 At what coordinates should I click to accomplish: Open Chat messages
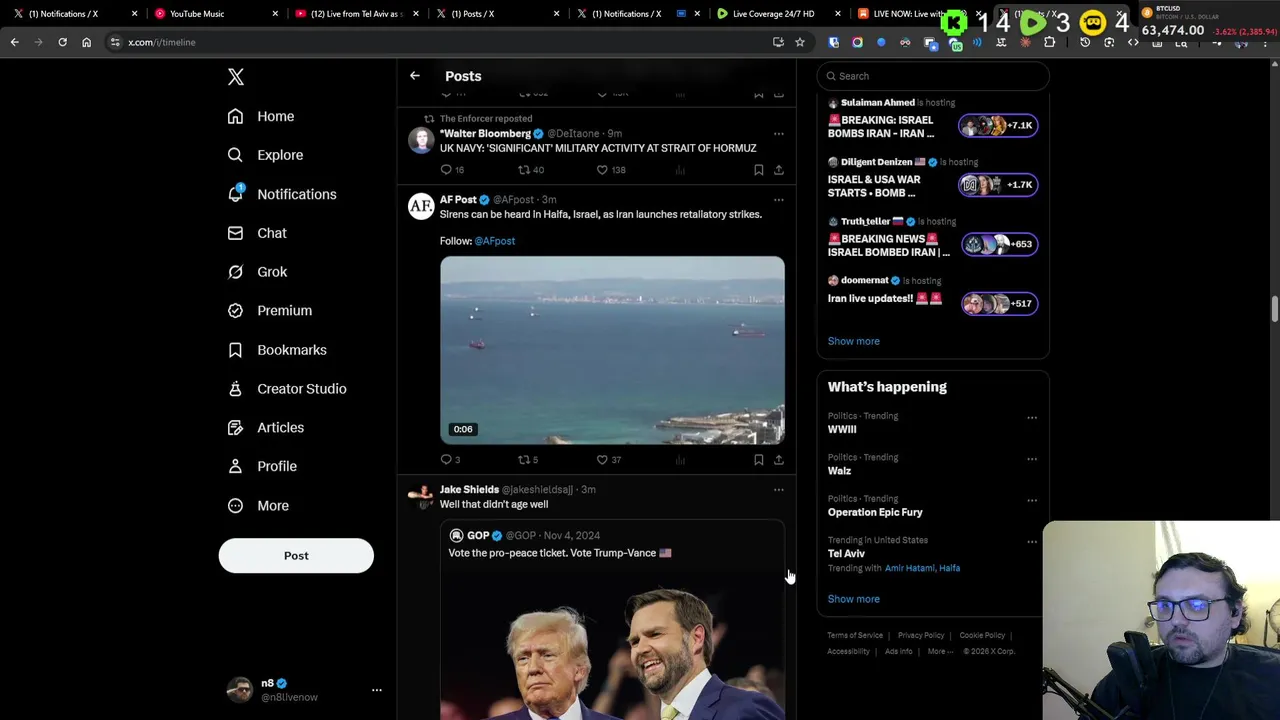(x=257, y=233)
